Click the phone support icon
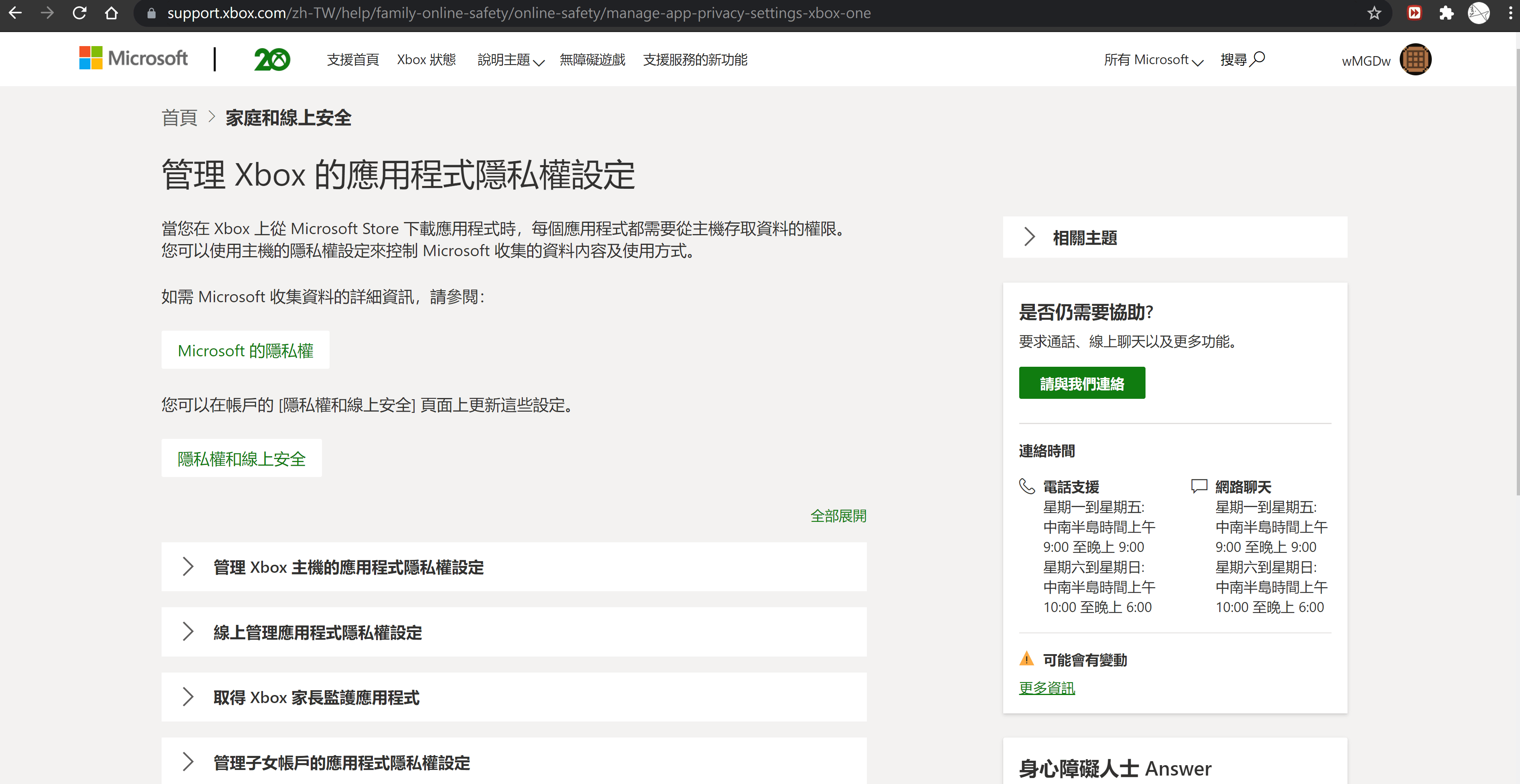This screenshot has height=784, width=1520. click(1027, 486)
